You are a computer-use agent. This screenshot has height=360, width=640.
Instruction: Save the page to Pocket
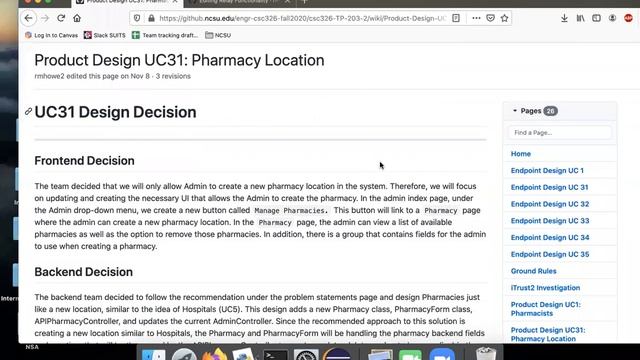[491, 18]
